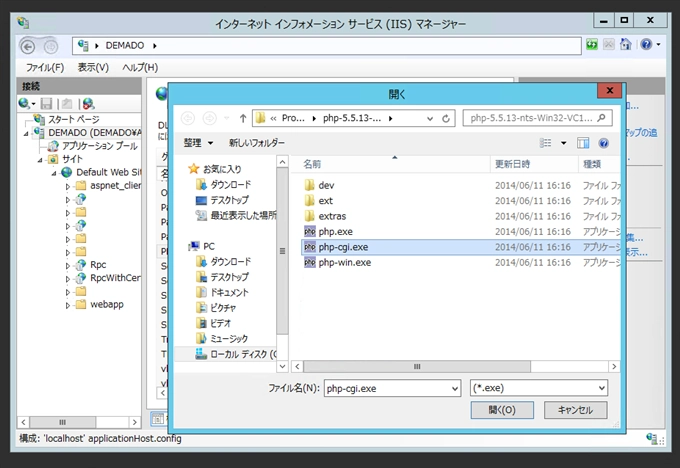Select ローカル ディスク in navigation pane
This screenshot has width=680, height=468.
pos(235,354)
